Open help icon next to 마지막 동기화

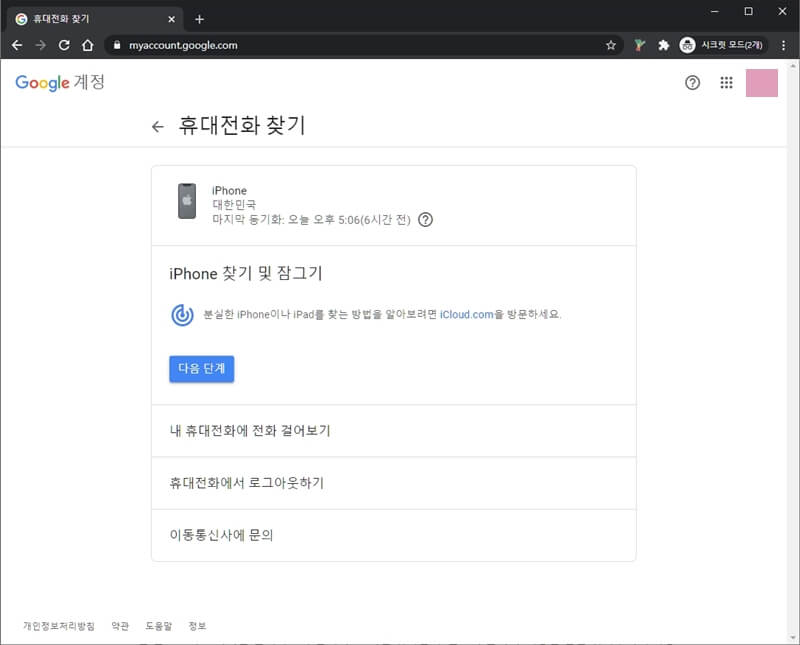[426, 220]
